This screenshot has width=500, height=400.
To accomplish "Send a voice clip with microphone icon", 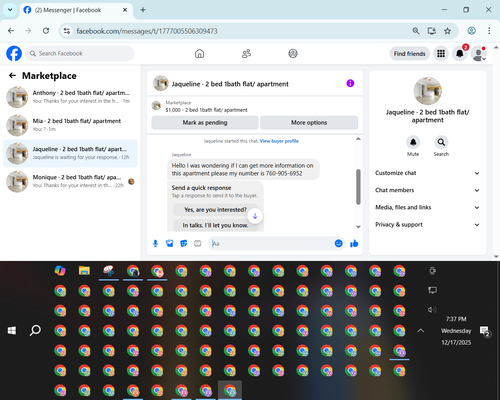I will (x=155, y=244).
